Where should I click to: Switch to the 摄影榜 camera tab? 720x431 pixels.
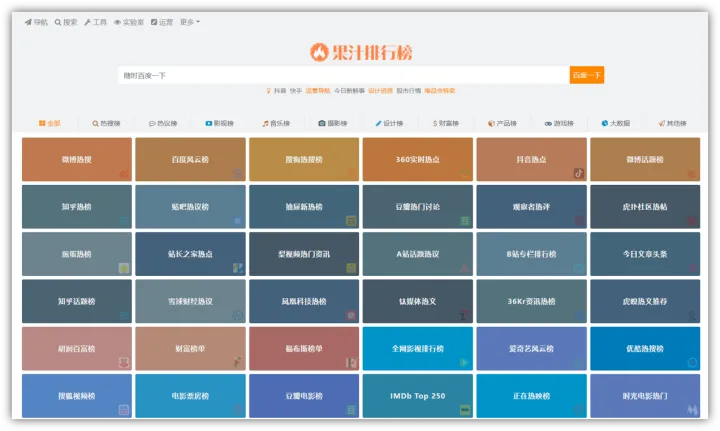tap(333, 123)
